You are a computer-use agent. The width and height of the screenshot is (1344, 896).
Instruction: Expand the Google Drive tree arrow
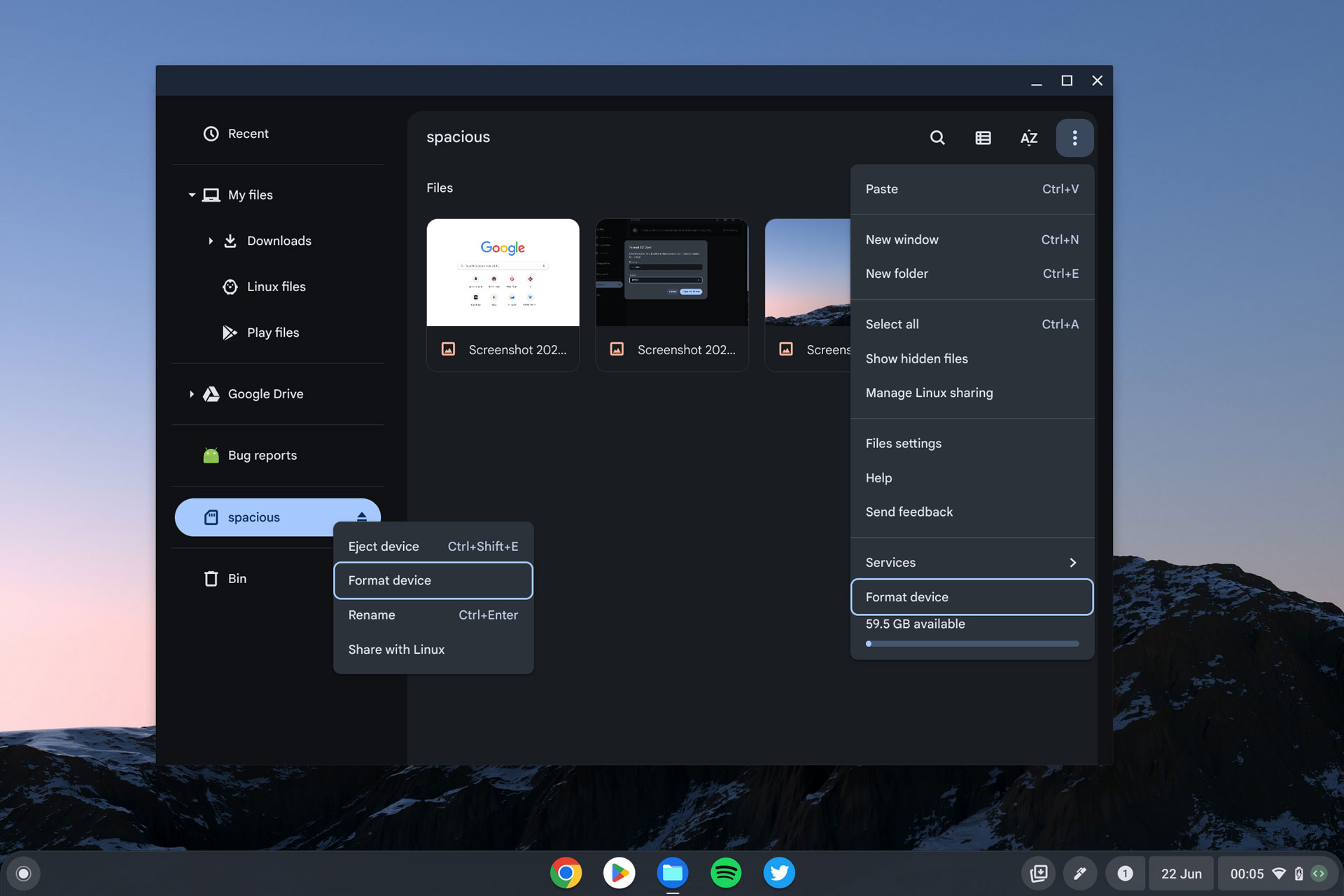[x=191, y=394]
